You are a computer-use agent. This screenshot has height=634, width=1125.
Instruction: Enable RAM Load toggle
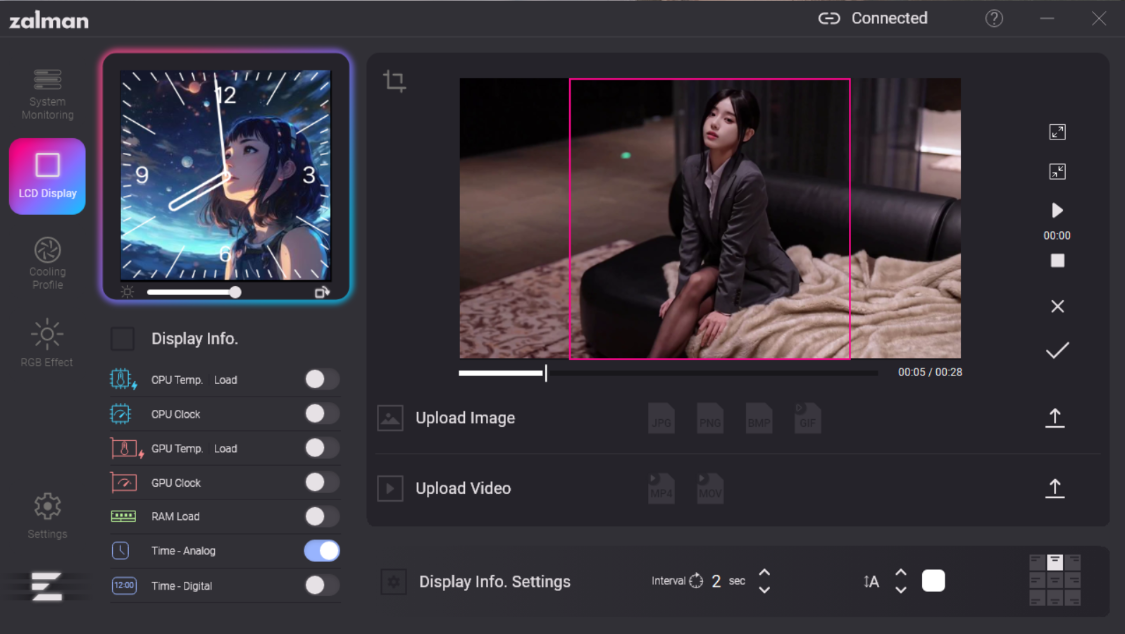tap(321, 516)
